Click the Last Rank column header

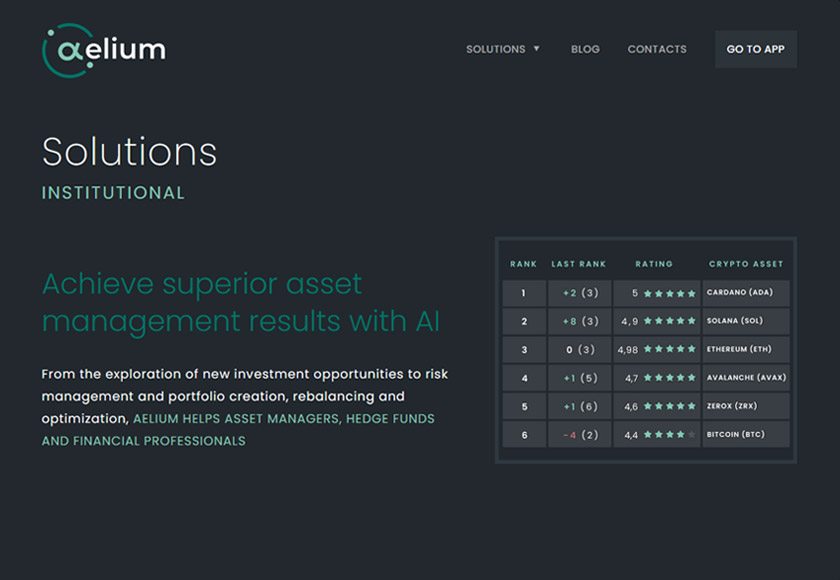click(x=579, y=264)
